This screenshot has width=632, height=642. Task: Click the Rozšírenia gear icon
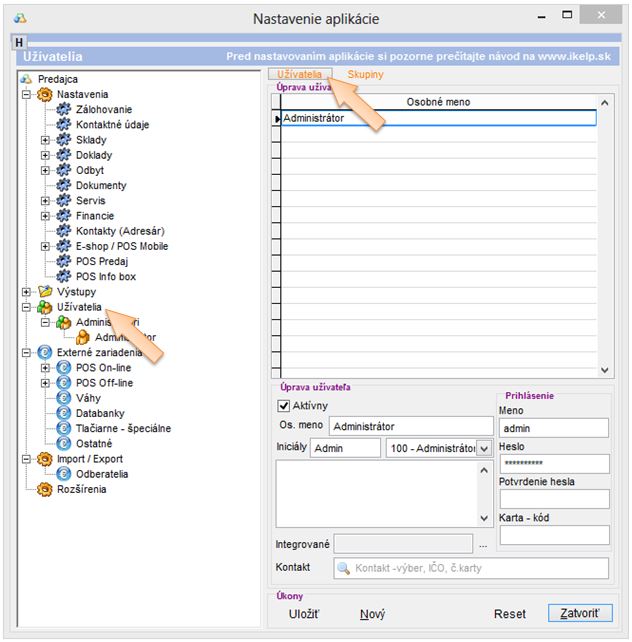(44, 489)
